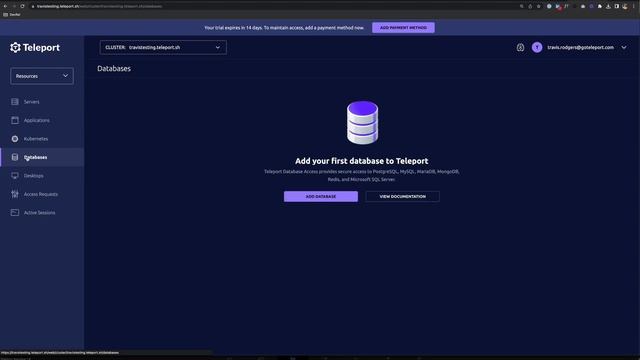Image resolution: width=640 pixels, height=360 pixels.
Task: Expand the user account menu chevron
Action: (x=624, y=47)
